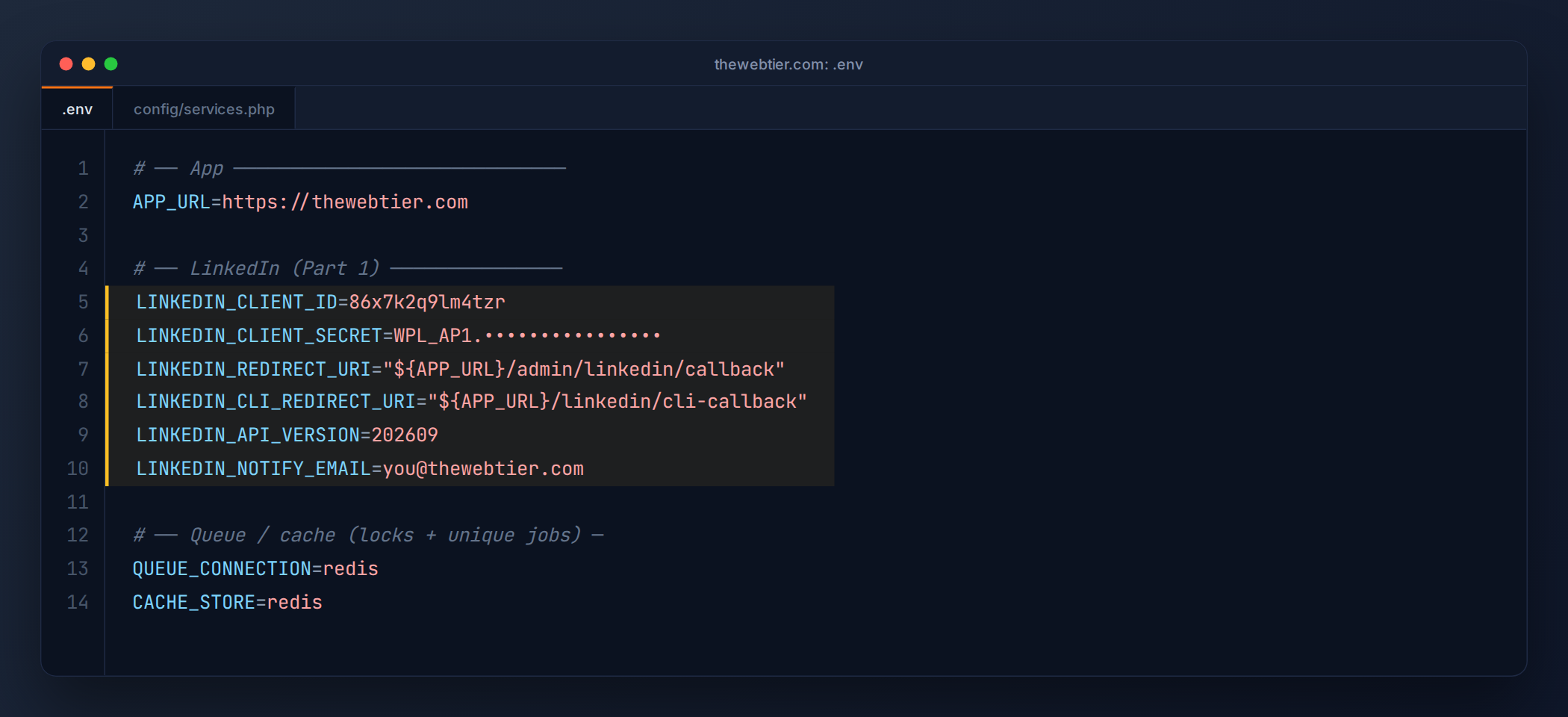Click line number 13 in gutter
Image resolution: width=1568 pixels, height=717 pixels.
78,569
